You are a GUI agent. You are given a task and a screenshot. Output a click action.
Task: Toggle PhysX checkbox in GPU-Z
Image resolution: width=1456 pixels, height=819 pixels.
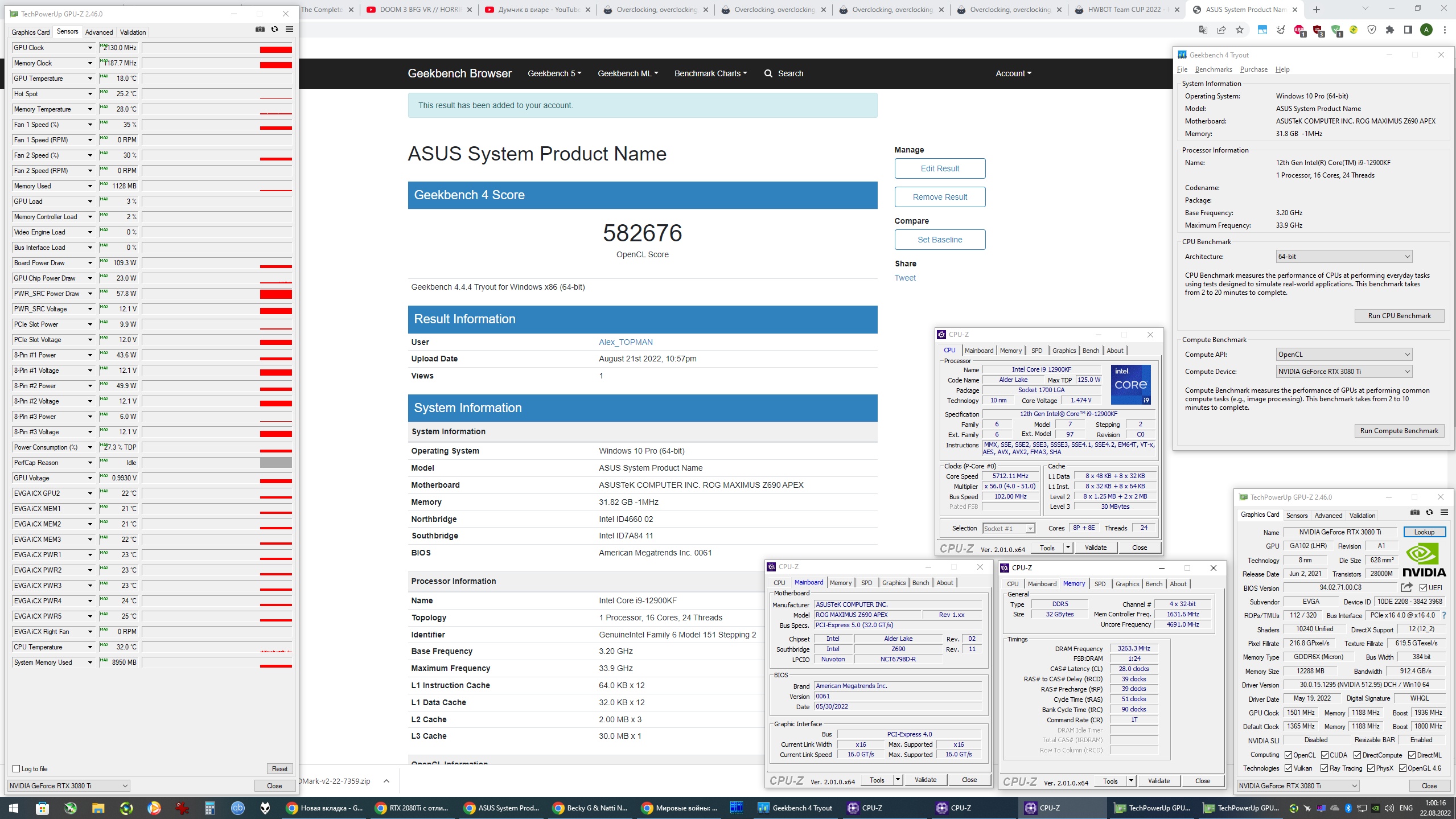coord(1371,768)
